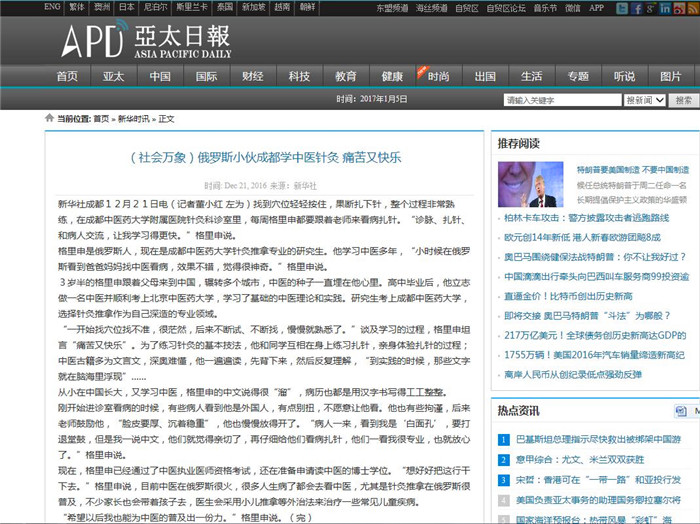The image size is (700, 524).
Task: Click the home icon beside 当前位置
Action: [49, 118]
